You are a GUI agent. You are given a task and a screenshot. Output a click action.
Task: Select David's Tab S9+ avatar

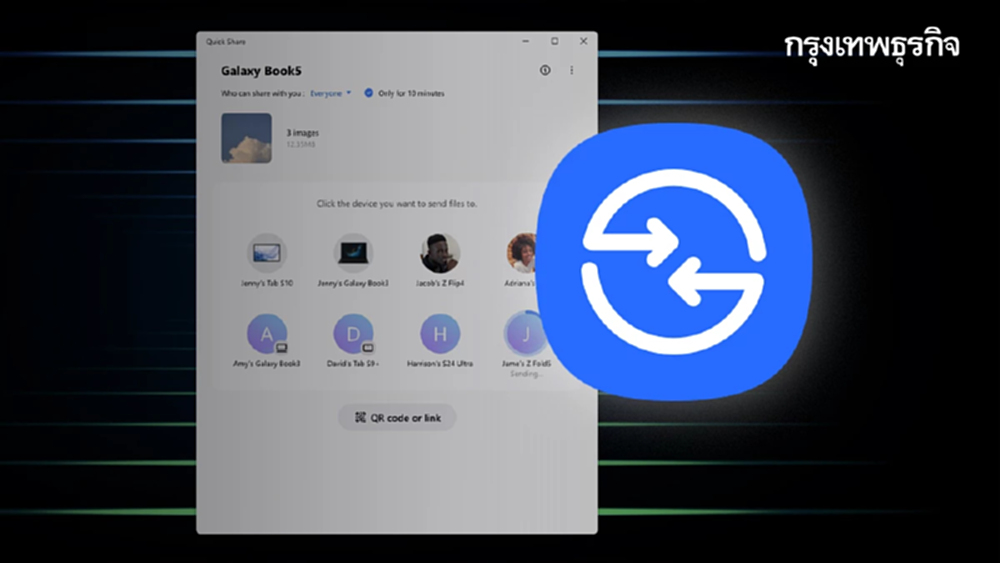pyautogui.click(x=353, y=333)
